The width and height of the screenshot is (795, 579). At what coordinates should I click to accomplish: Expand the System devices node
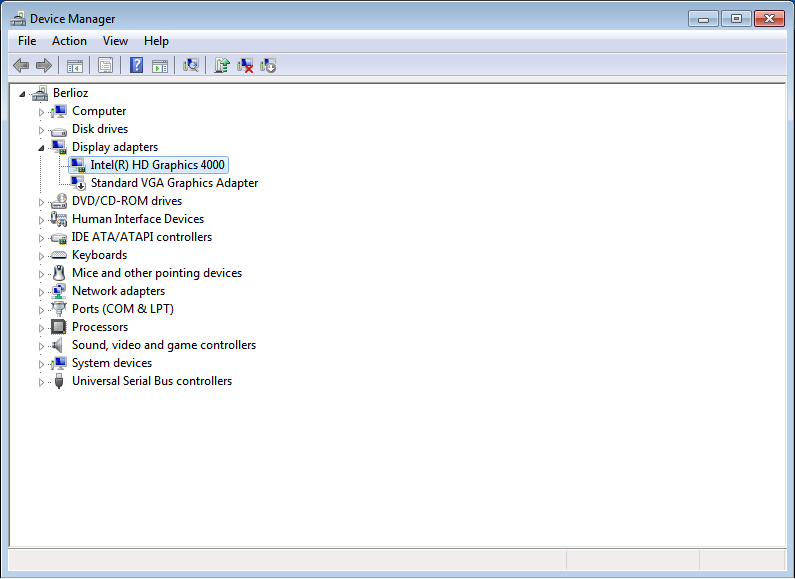point(41,364)
